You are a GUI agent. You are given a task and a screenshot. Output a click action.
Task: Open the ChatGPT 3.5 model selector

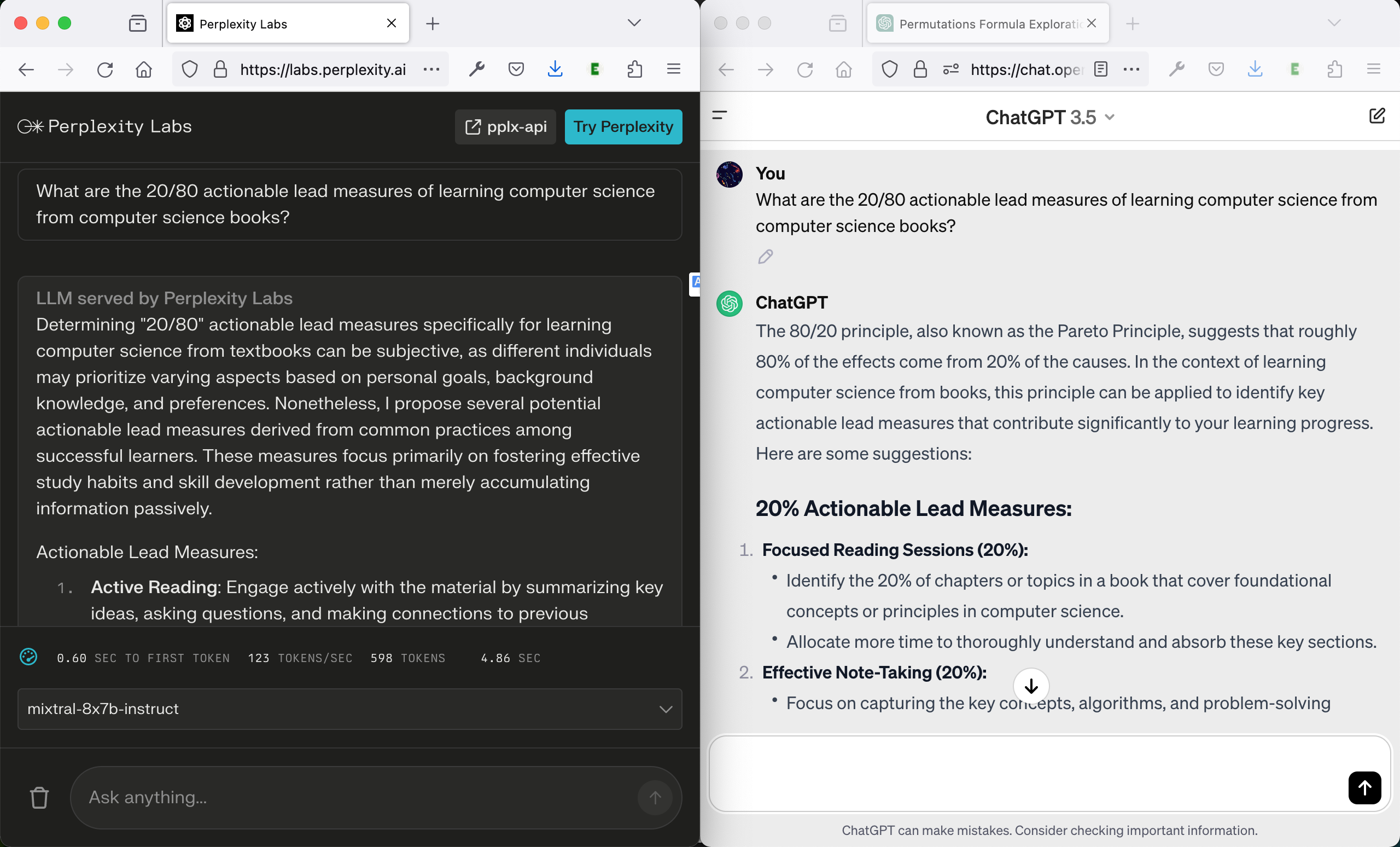[x=1049, y=117]
